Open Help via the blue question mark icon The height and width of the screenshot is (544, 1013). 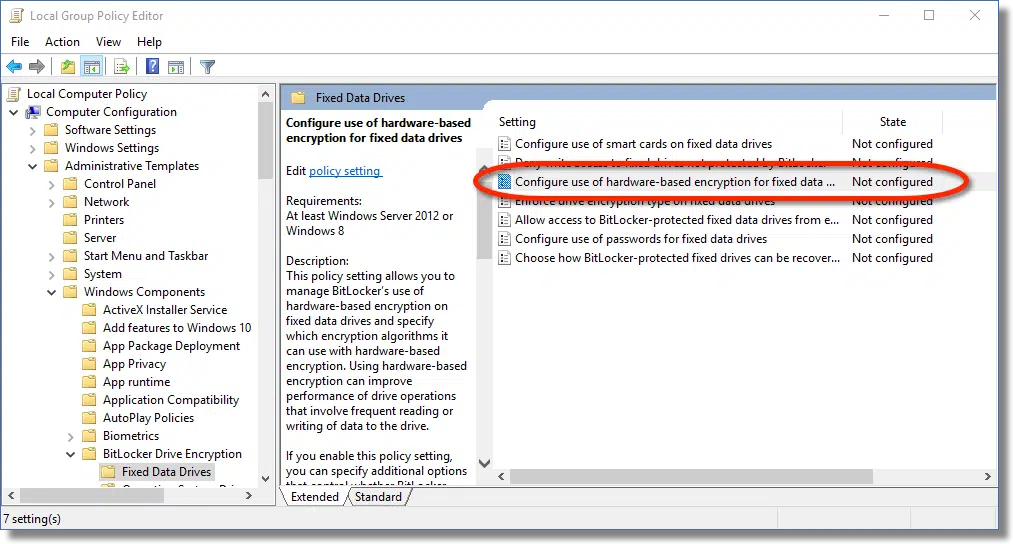pos(152,67)
